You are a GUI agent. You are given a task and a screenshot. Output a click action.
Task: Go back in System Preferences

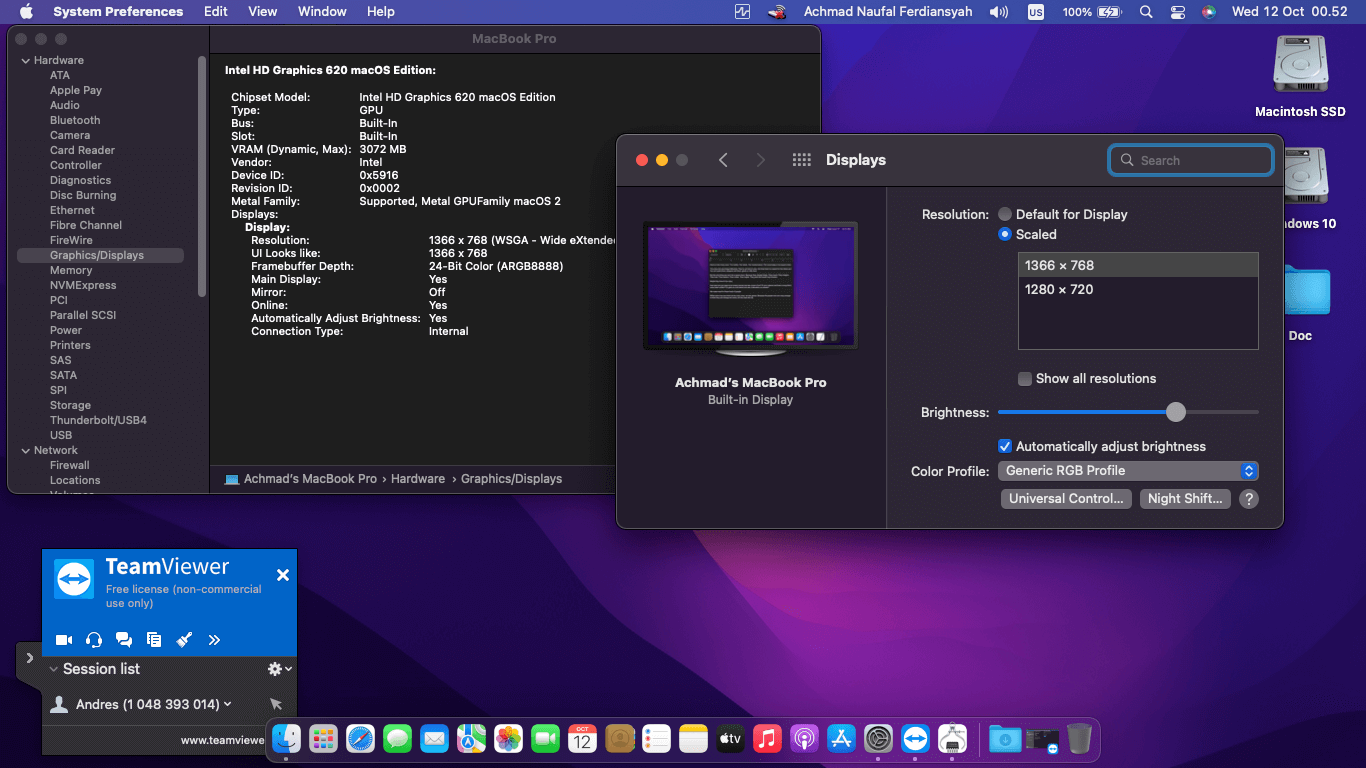723,160
